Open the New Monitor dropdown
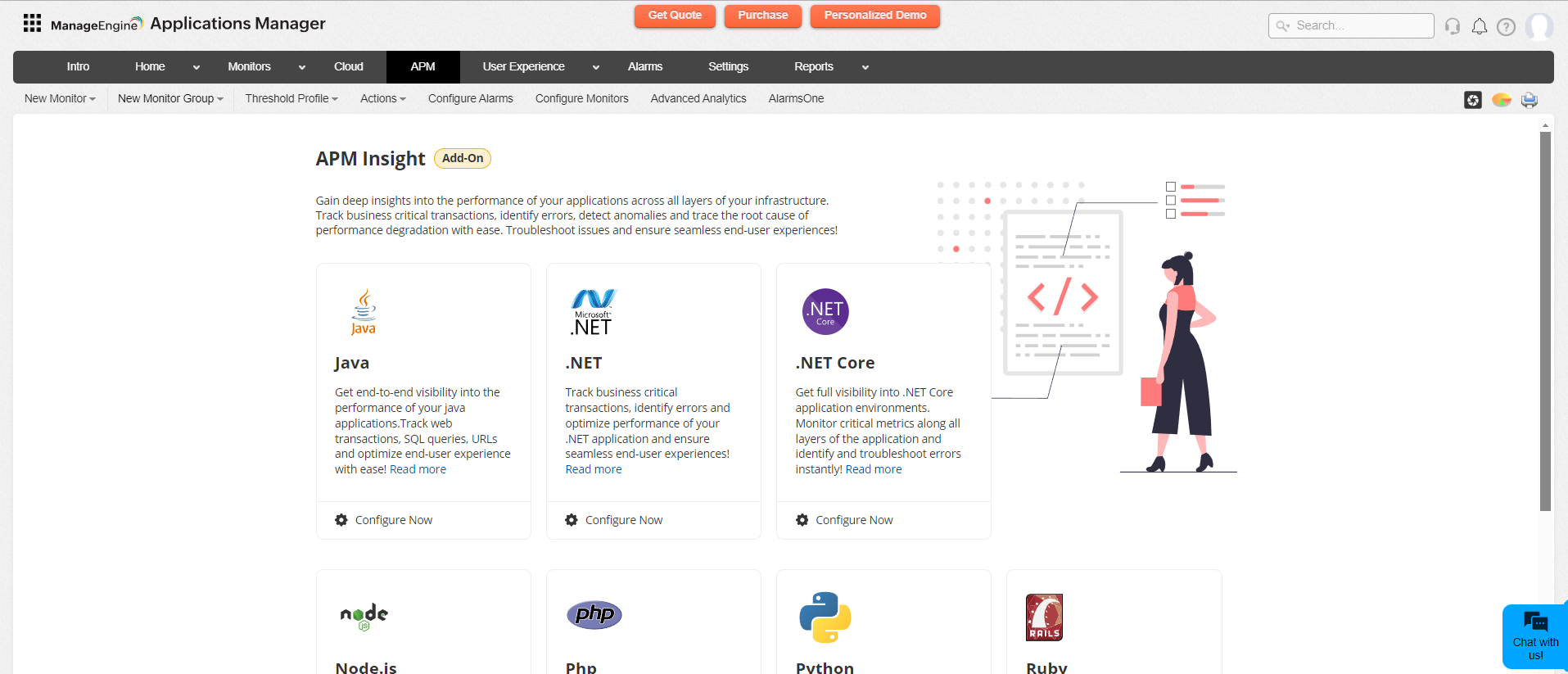The height and width of the screenshot is (674, 1568). (x=60, y=98)
